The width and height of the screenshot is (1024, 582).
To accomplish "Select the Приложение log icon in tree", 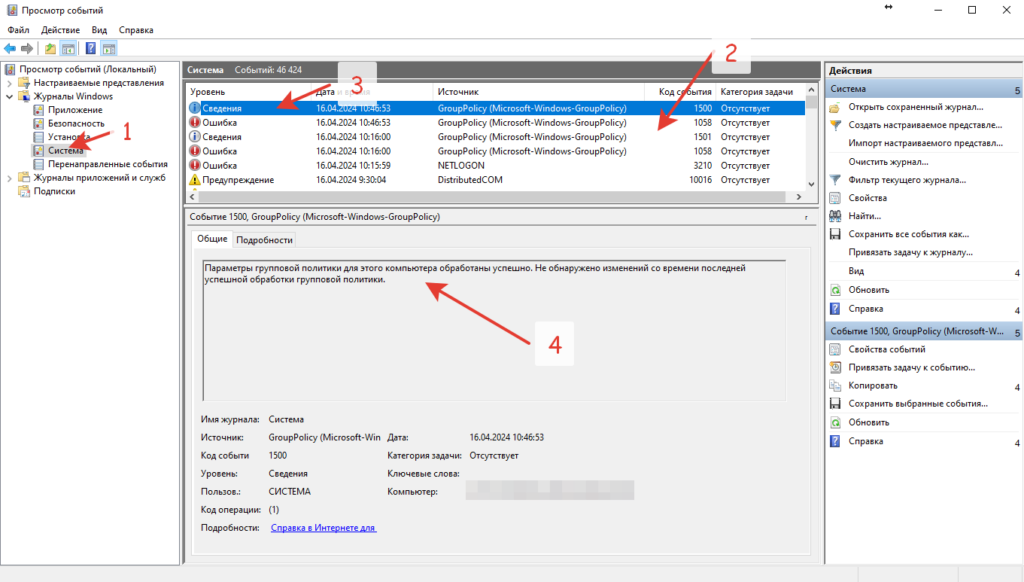I will coord(39,110).
